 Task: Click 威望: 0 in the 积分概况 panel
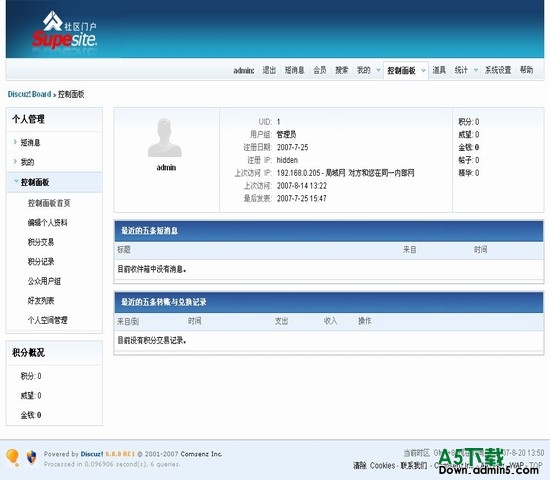point(31,396)
